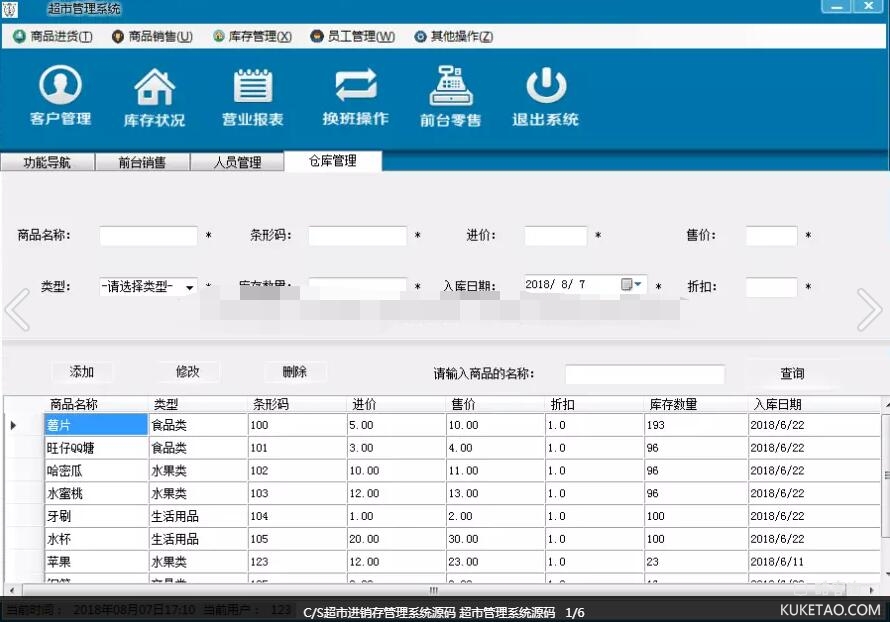Click the left arrow of the image gallery
This screenshot has height=622, width=890.
[17, 310]
